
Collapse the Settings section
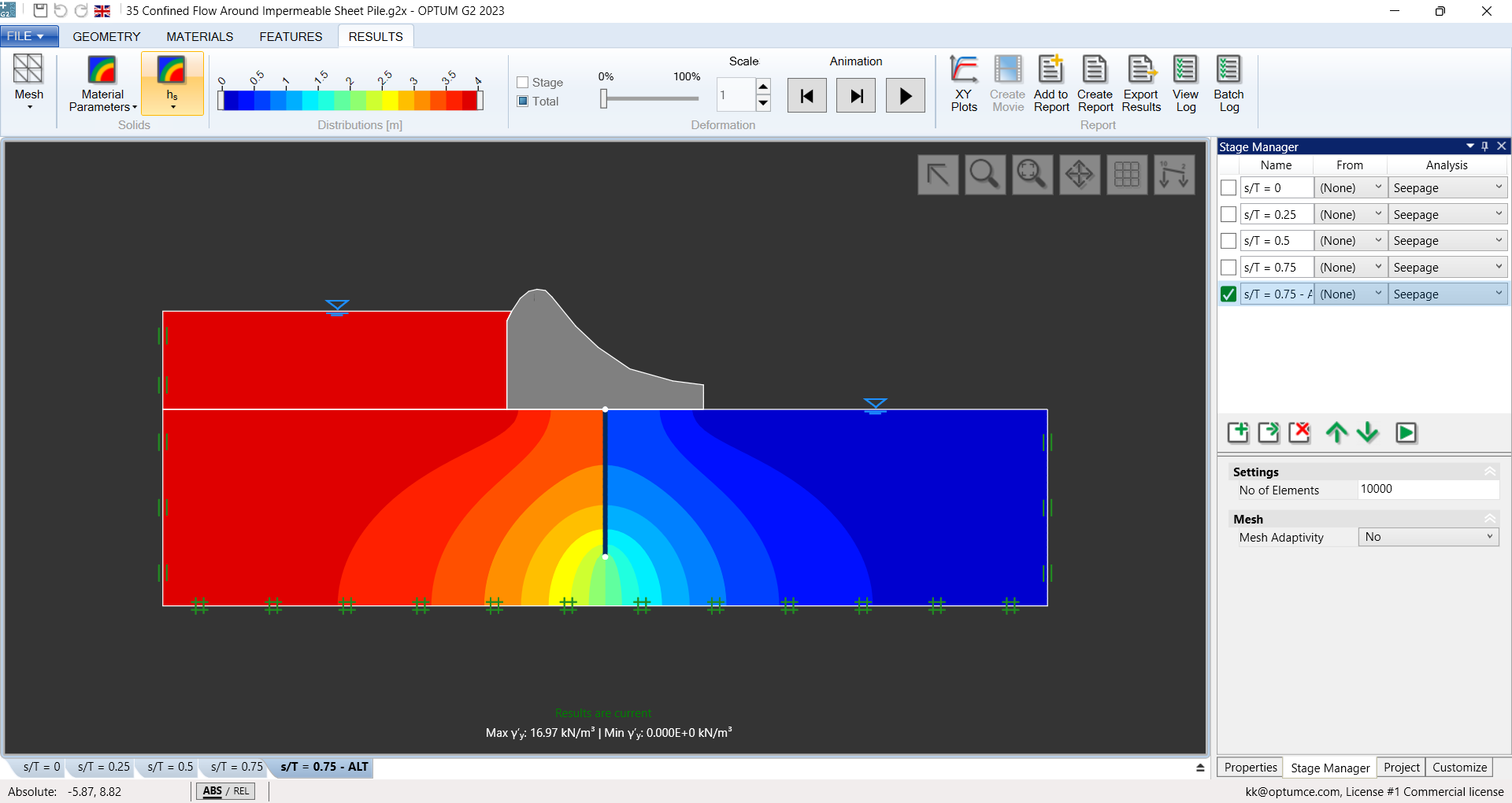tap(1490, 472)
